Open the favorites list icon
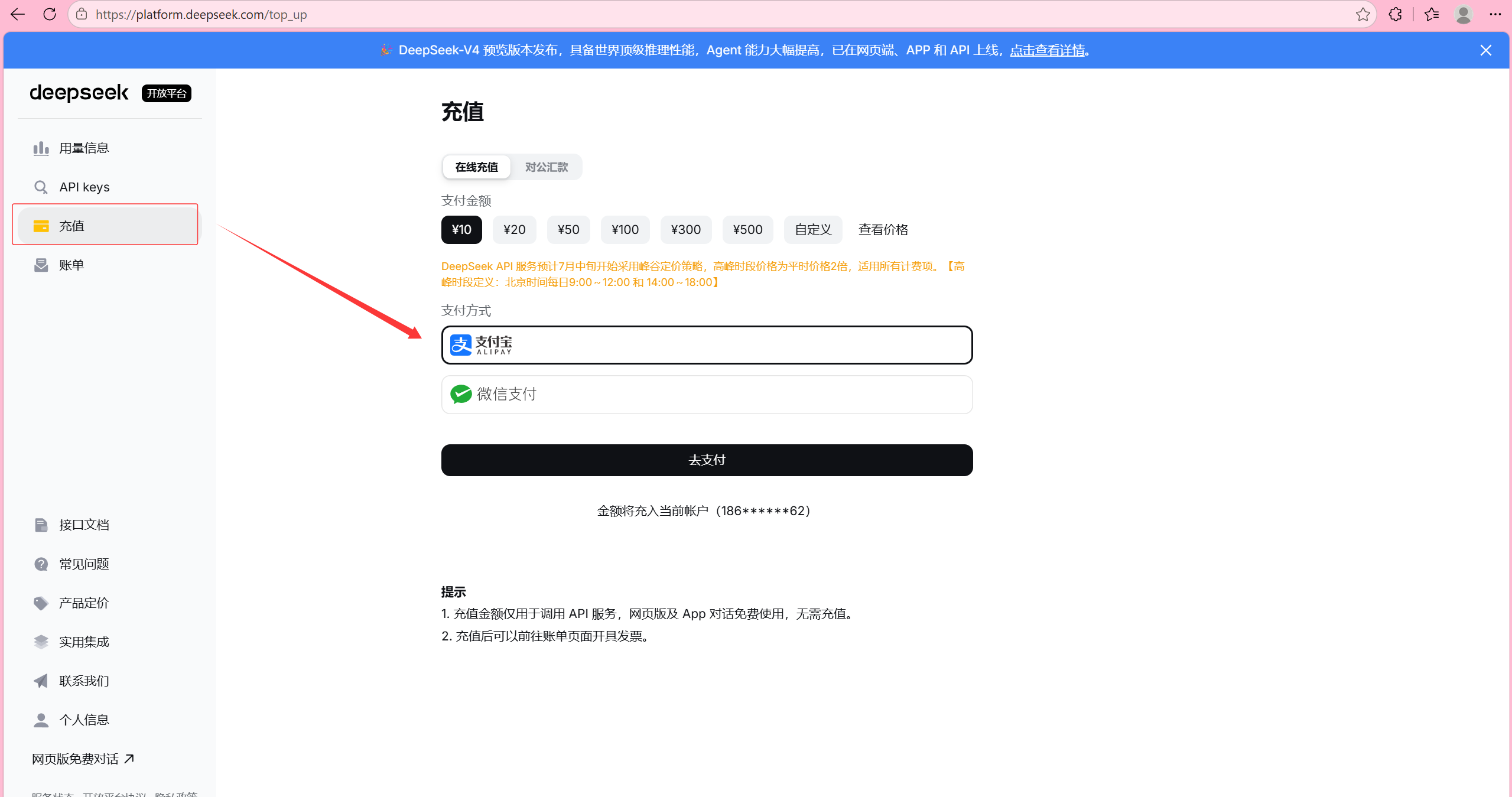Image resolution: width=1512 pixels, height=797 pixels. (1432, 14)
